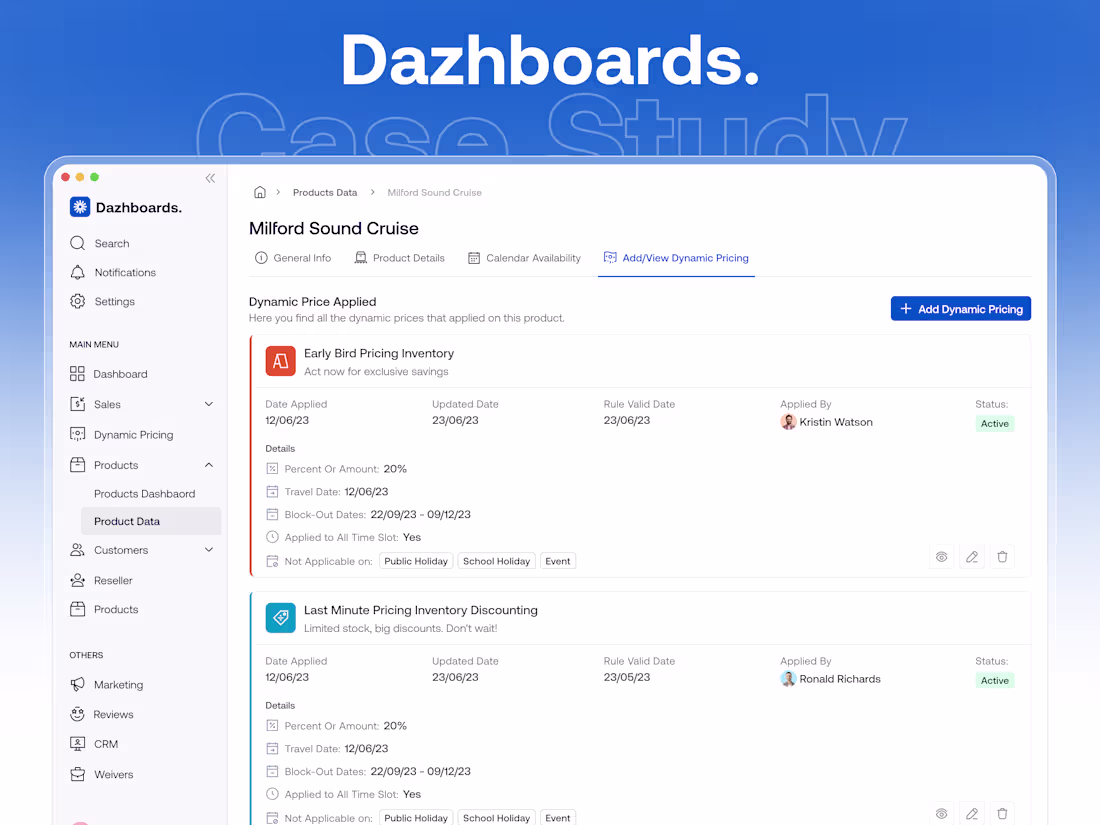
Task: Collapse the Products menu
Action: point(209,464)
